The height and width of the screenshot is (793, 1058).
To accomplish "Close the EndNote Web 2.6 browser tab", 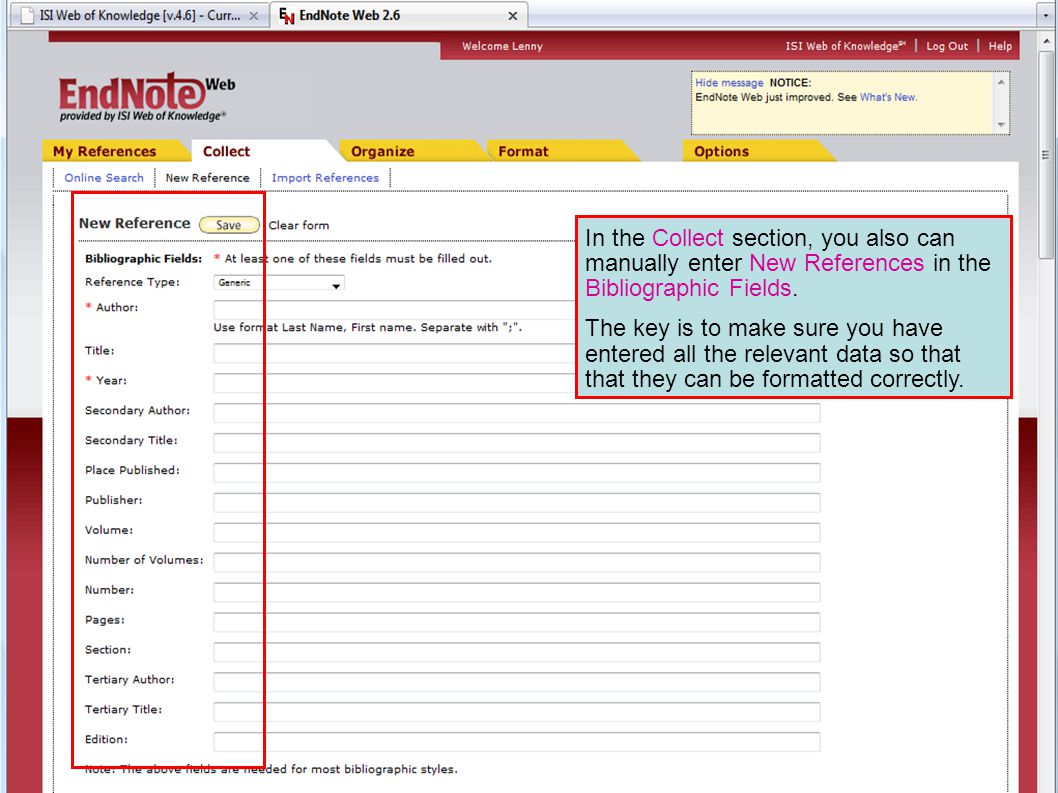I will pyautogui.click(x=513, y=16).
